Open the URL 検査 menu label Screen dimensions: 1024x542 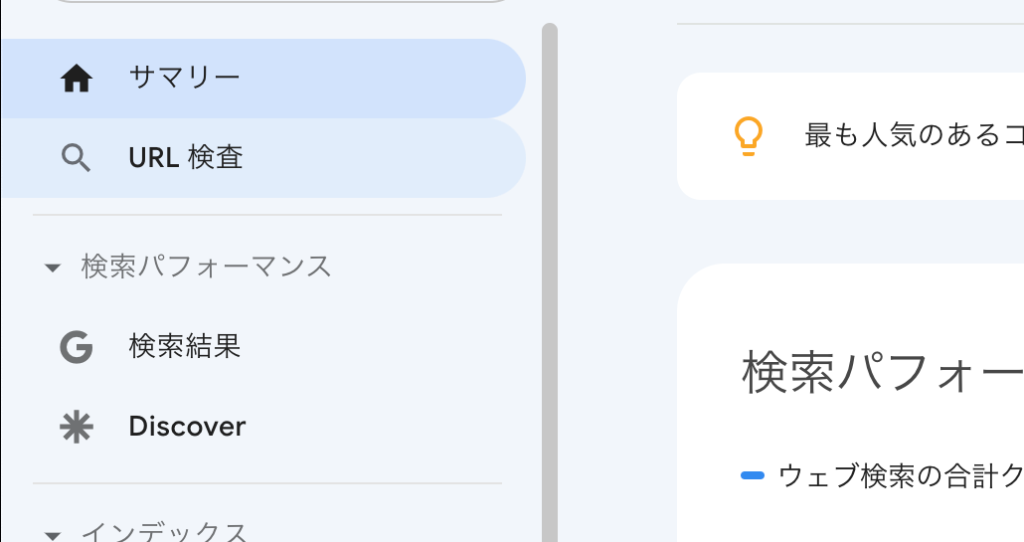(x=186, y=157)
